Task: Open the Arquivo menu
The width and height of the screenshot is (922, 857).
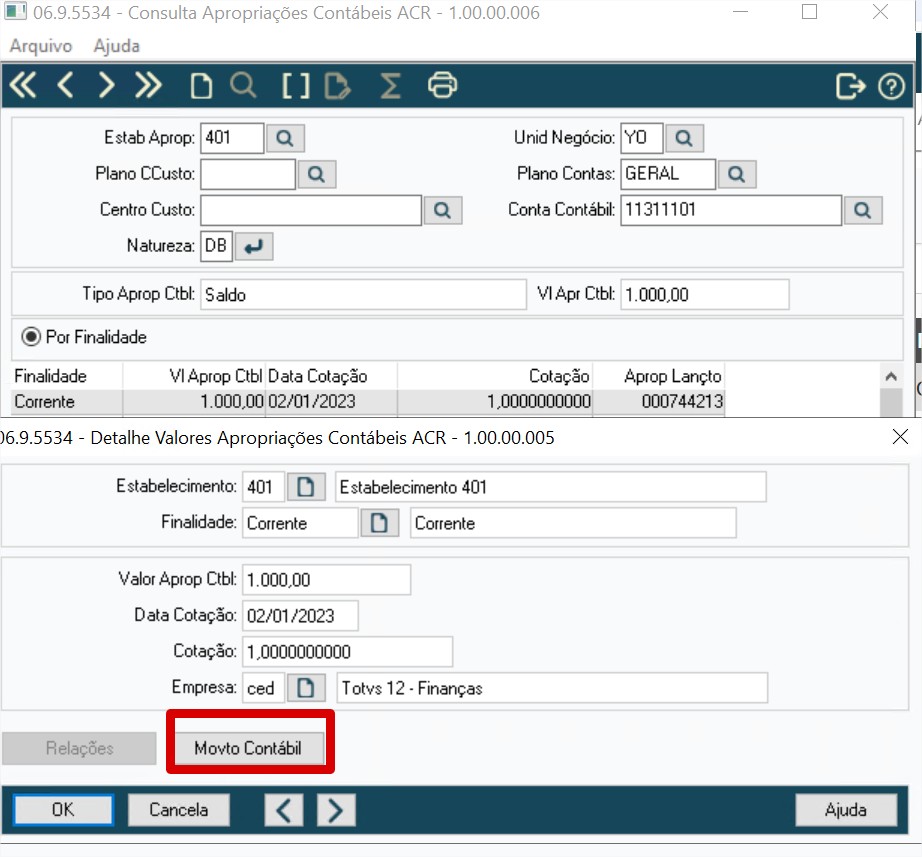Action: 41,46
